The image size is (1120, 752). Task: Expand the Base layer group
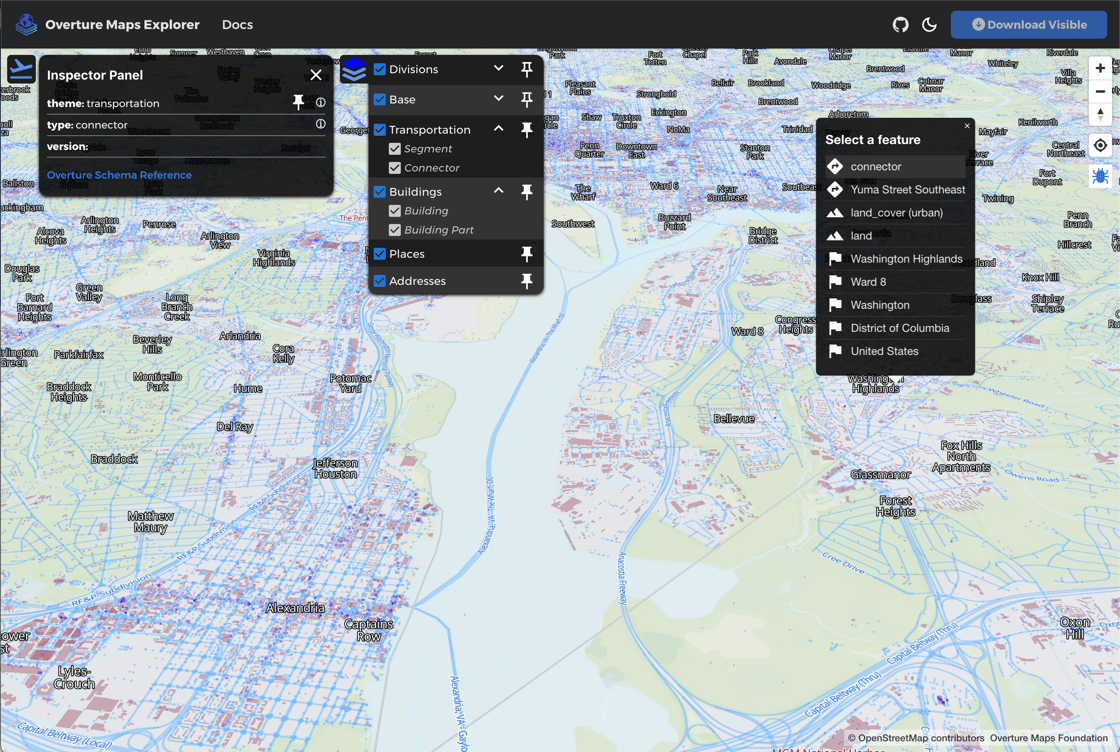pos(499,99)
